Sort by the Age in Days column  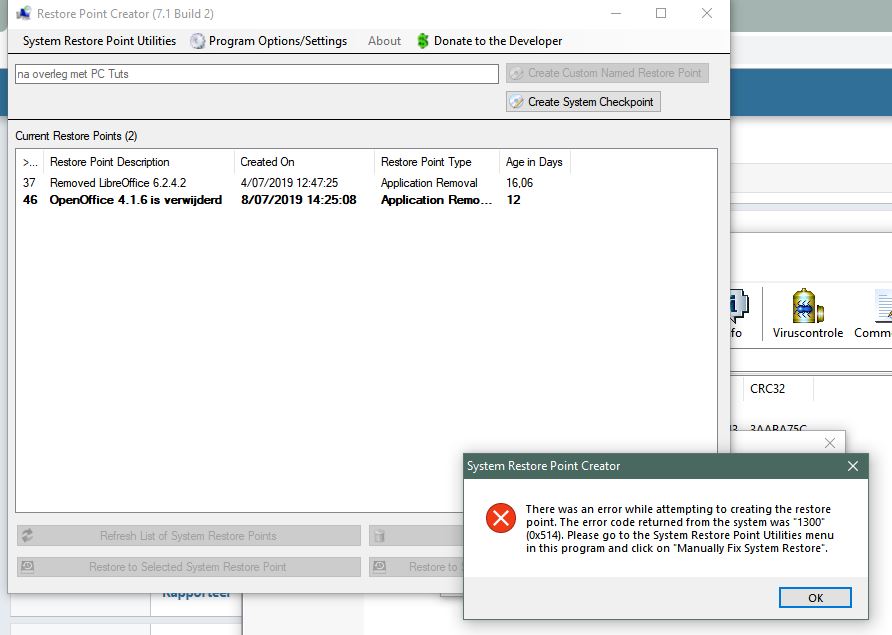(x=534, y=162)
